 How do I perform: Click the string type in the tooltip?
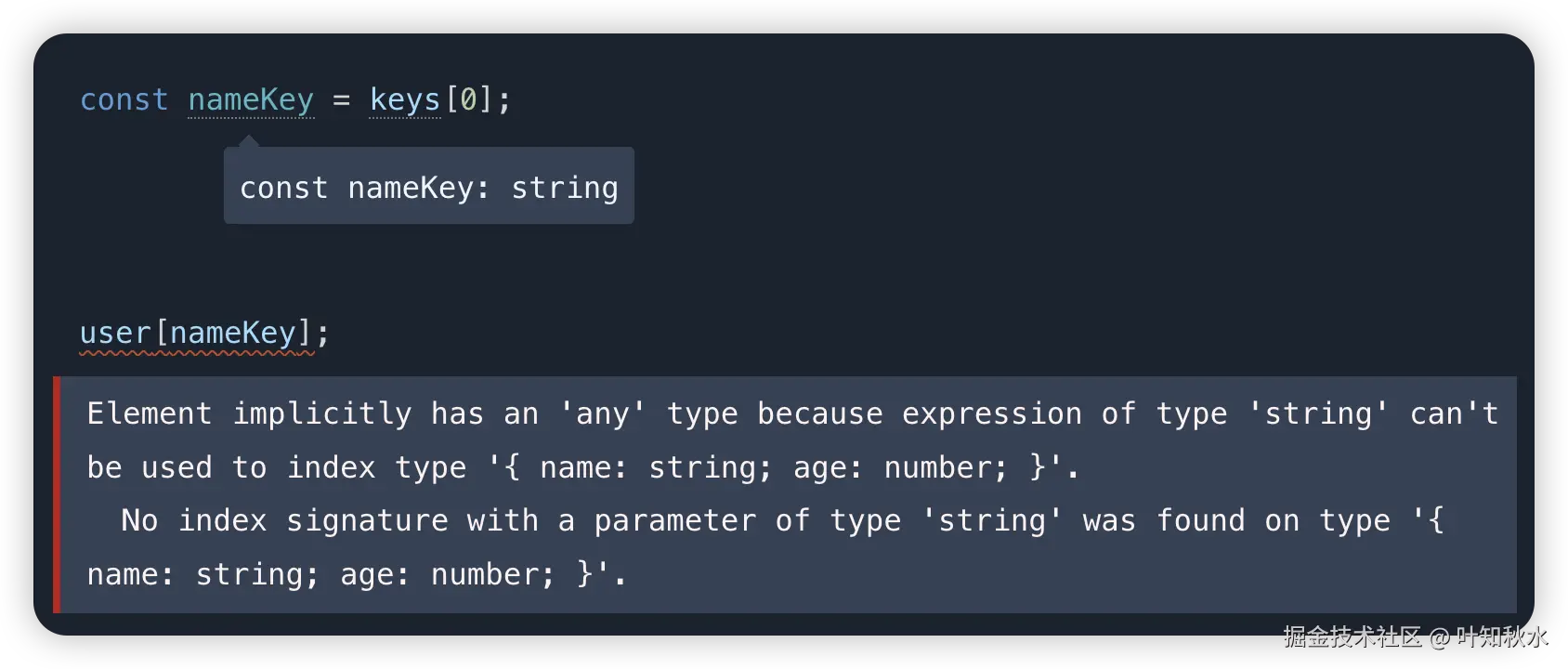coord(564,188)
